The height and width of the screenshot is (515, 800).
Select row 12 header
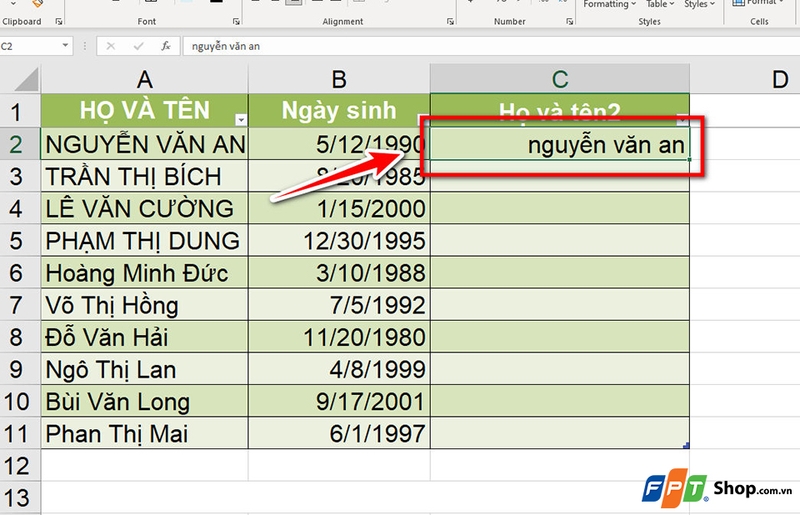point(20,465)
